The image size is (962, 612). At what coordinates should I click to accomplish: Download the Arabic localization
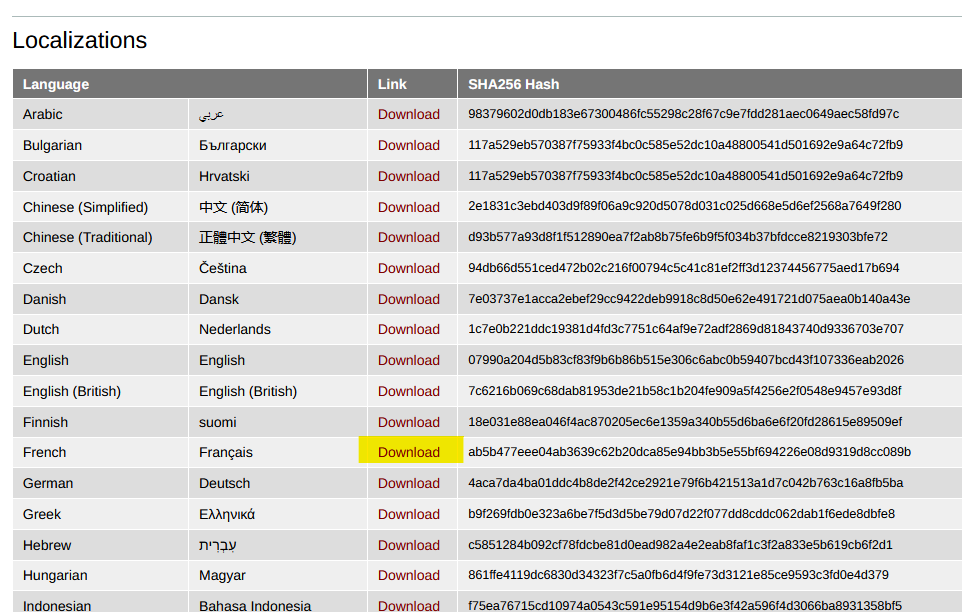click(408, 114)
